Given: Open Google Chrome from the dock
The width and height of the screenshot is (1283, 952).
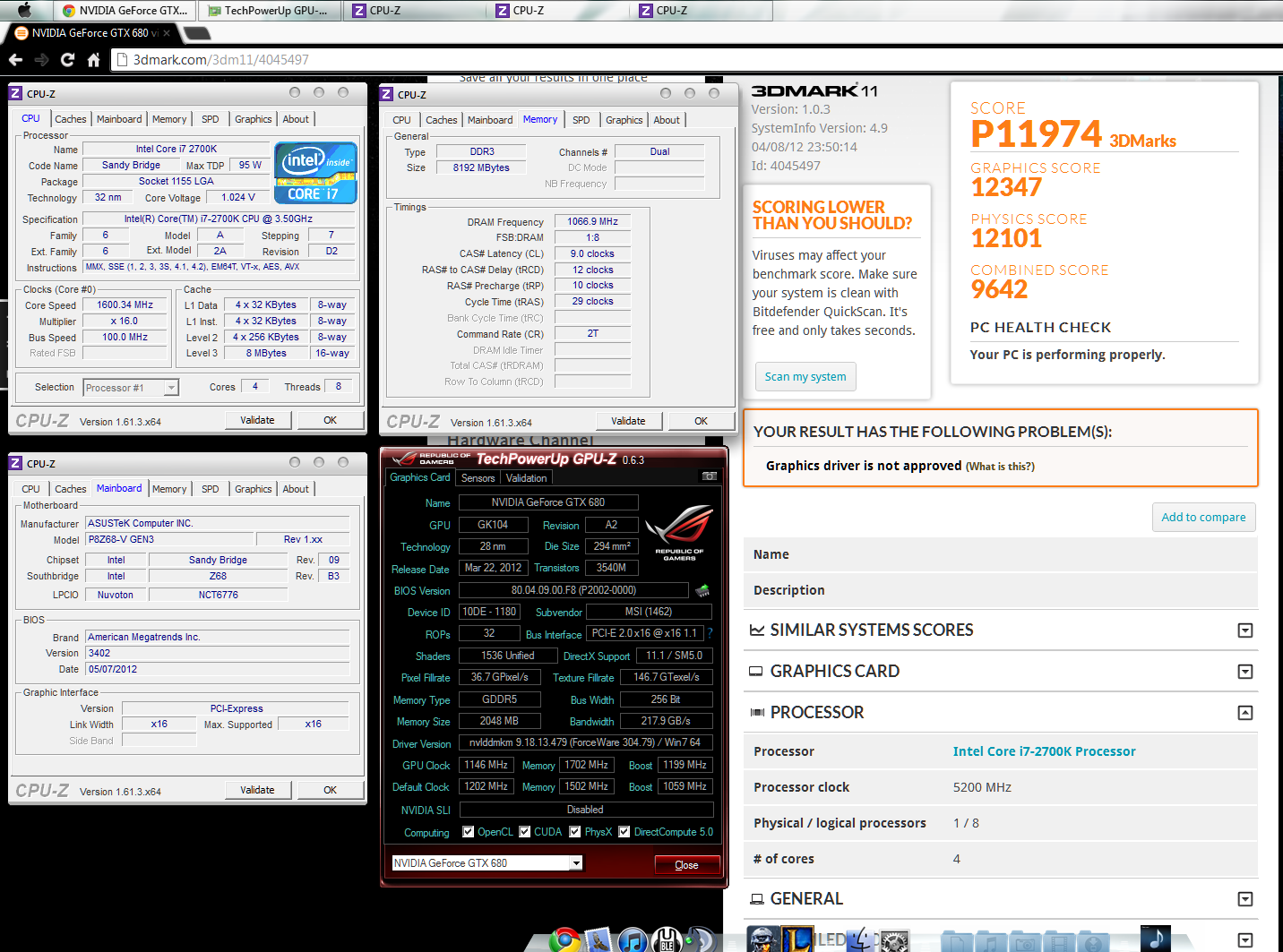Looking at the screenshot, I should [x=564, y=939].
